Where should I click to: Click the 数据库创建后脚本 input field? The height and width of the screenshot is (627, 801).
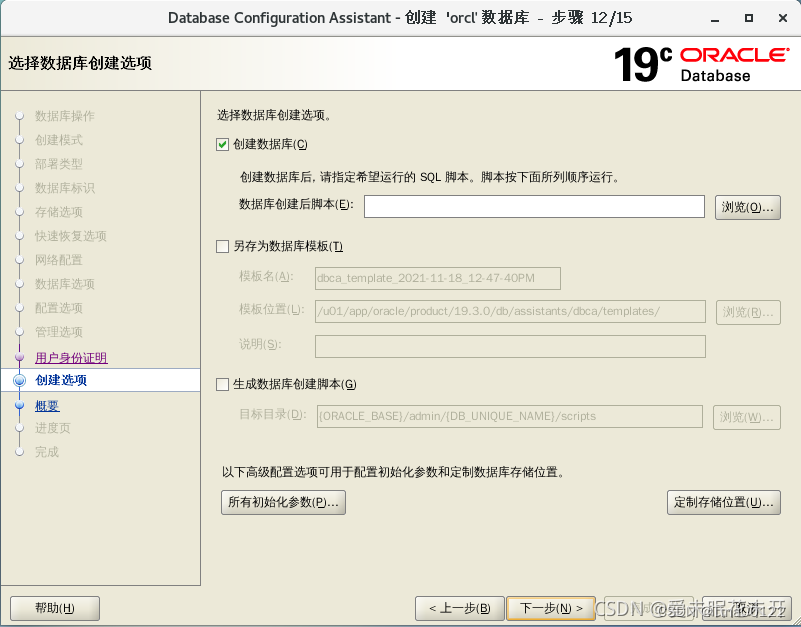[x=534, y=206]
